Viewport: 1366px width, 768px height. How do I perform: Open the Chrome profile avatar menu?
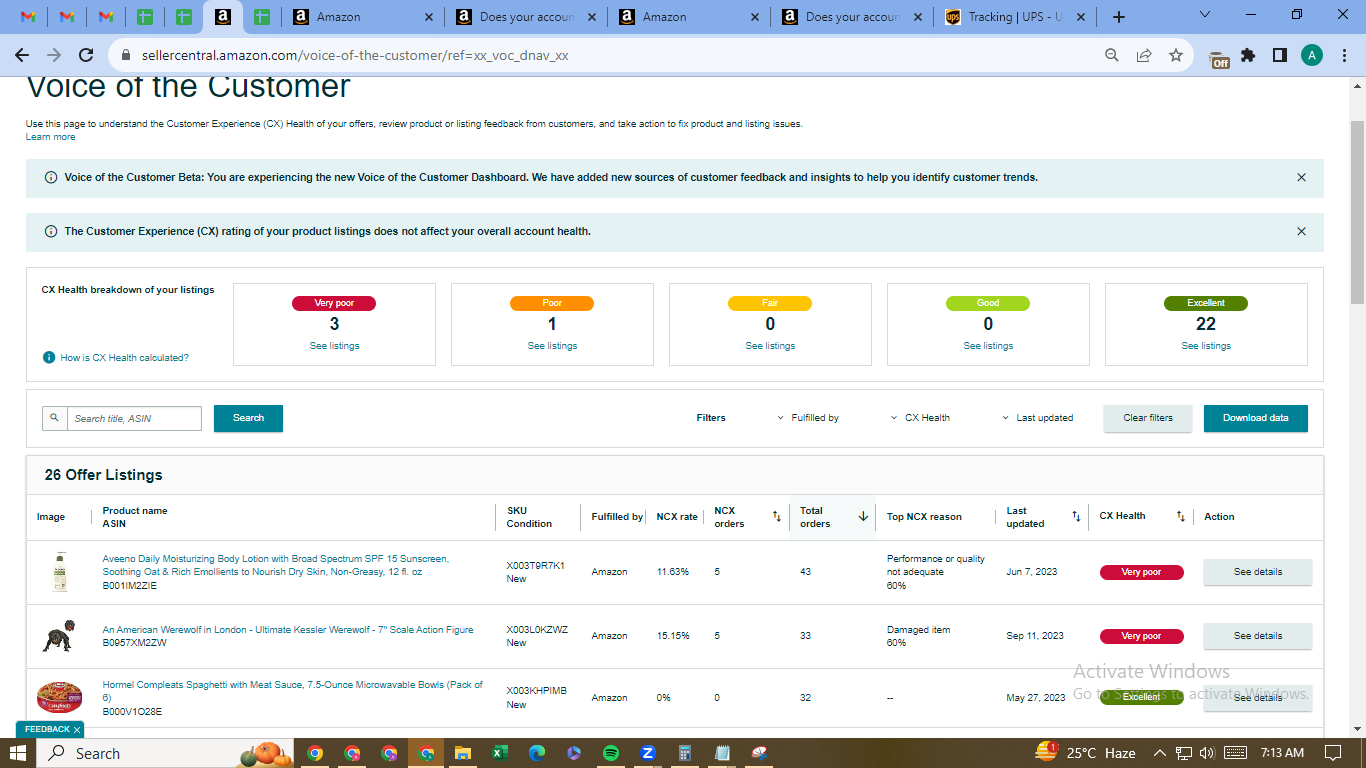[1312, 55]
